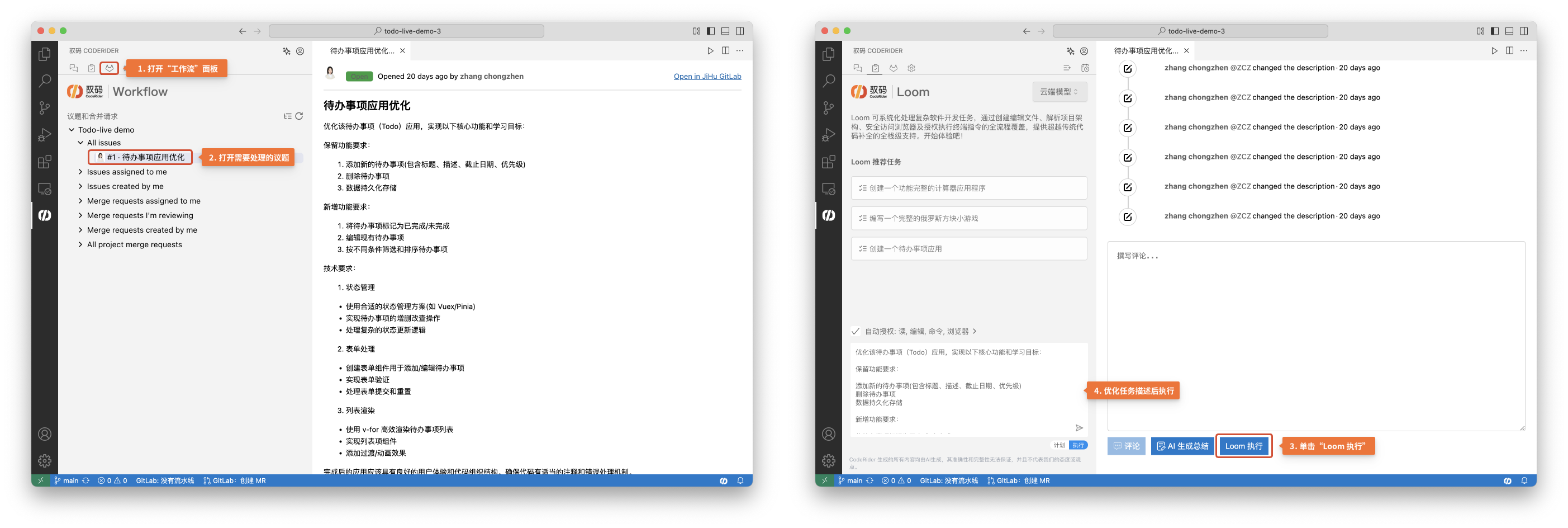
Task: Click the tree list view icon beside refresh
Action: click(287, 116)
